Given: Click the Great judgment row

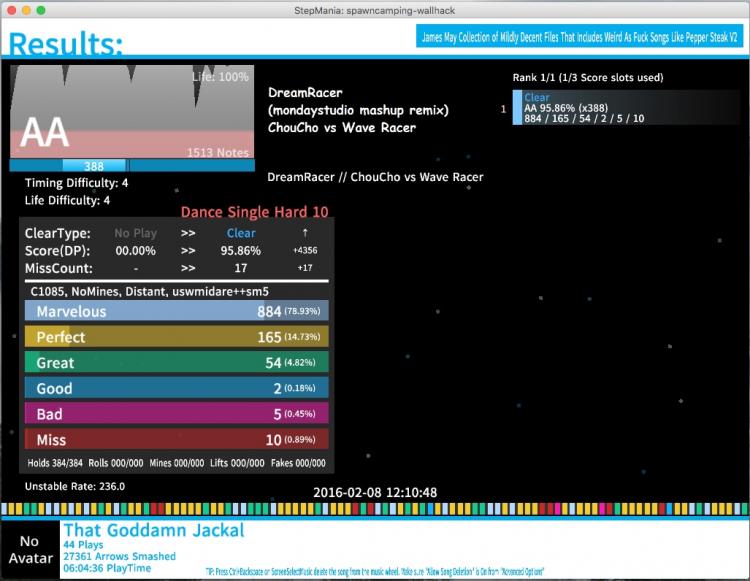Looking at the screenshot, I should coord(176,362).
